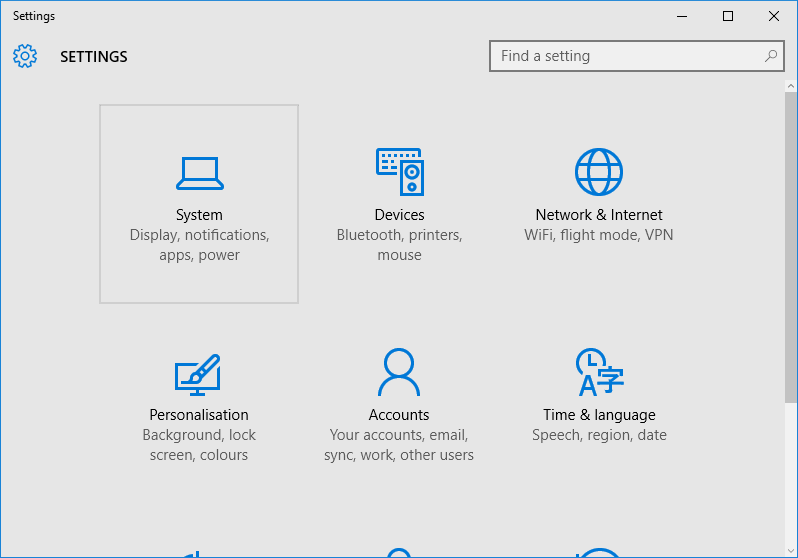The width and height of the screenshot is (798, 558).
Task: Click the Accounts person icon
Action: point(399,373)
